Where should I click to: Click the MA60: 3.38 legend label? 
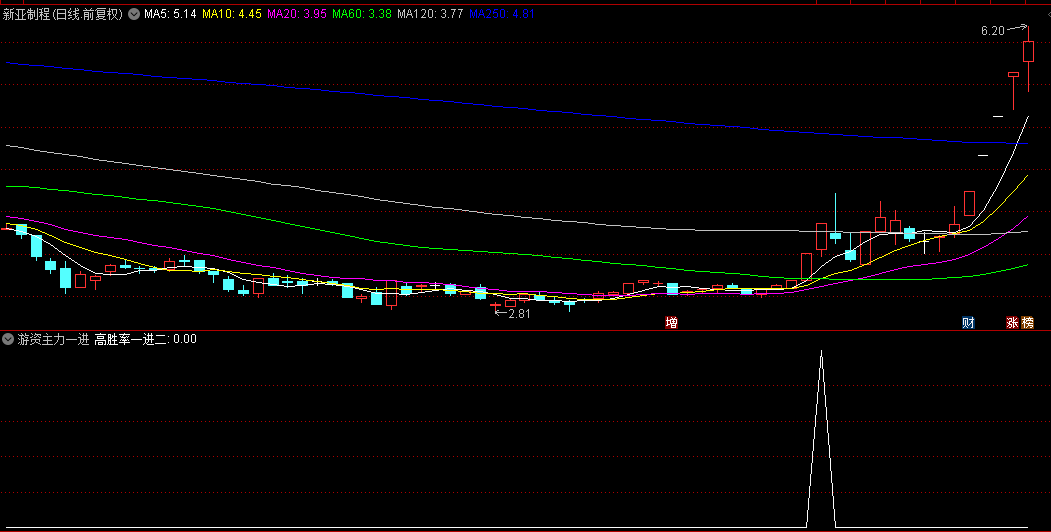[362, 13]
